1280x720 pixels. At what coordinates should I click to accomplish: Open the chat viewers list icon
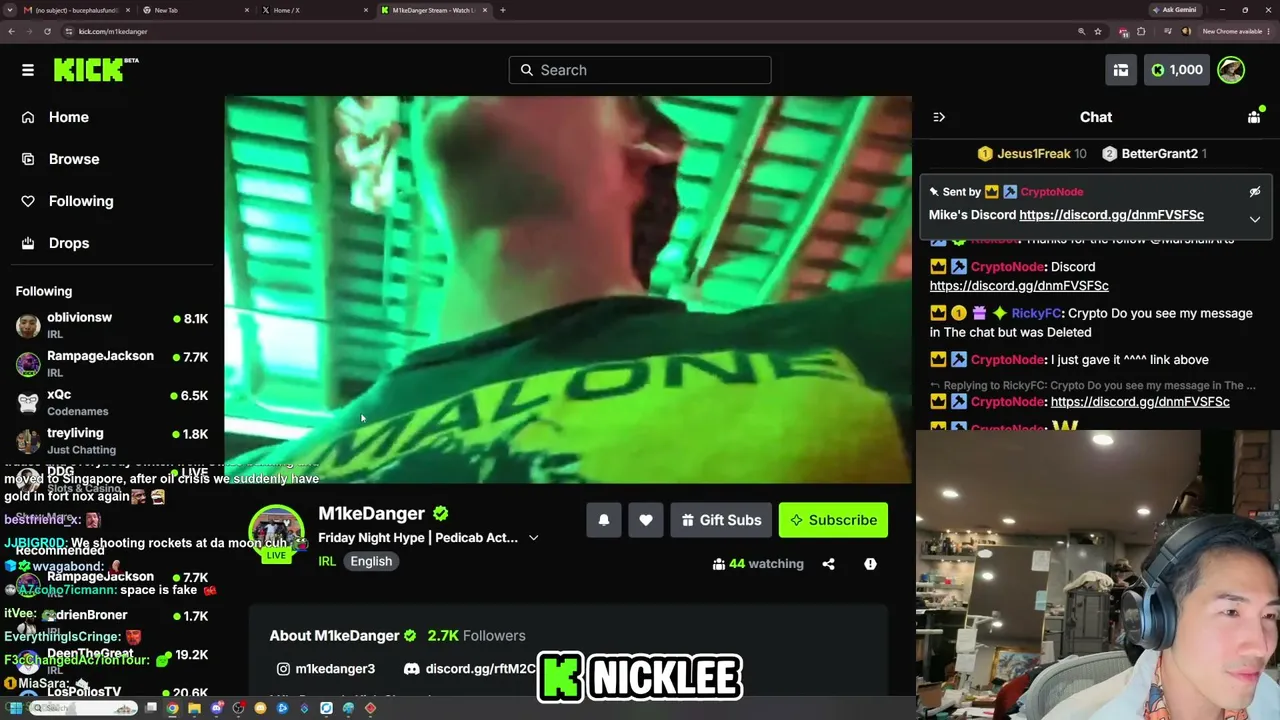[x=1254, y=117]
